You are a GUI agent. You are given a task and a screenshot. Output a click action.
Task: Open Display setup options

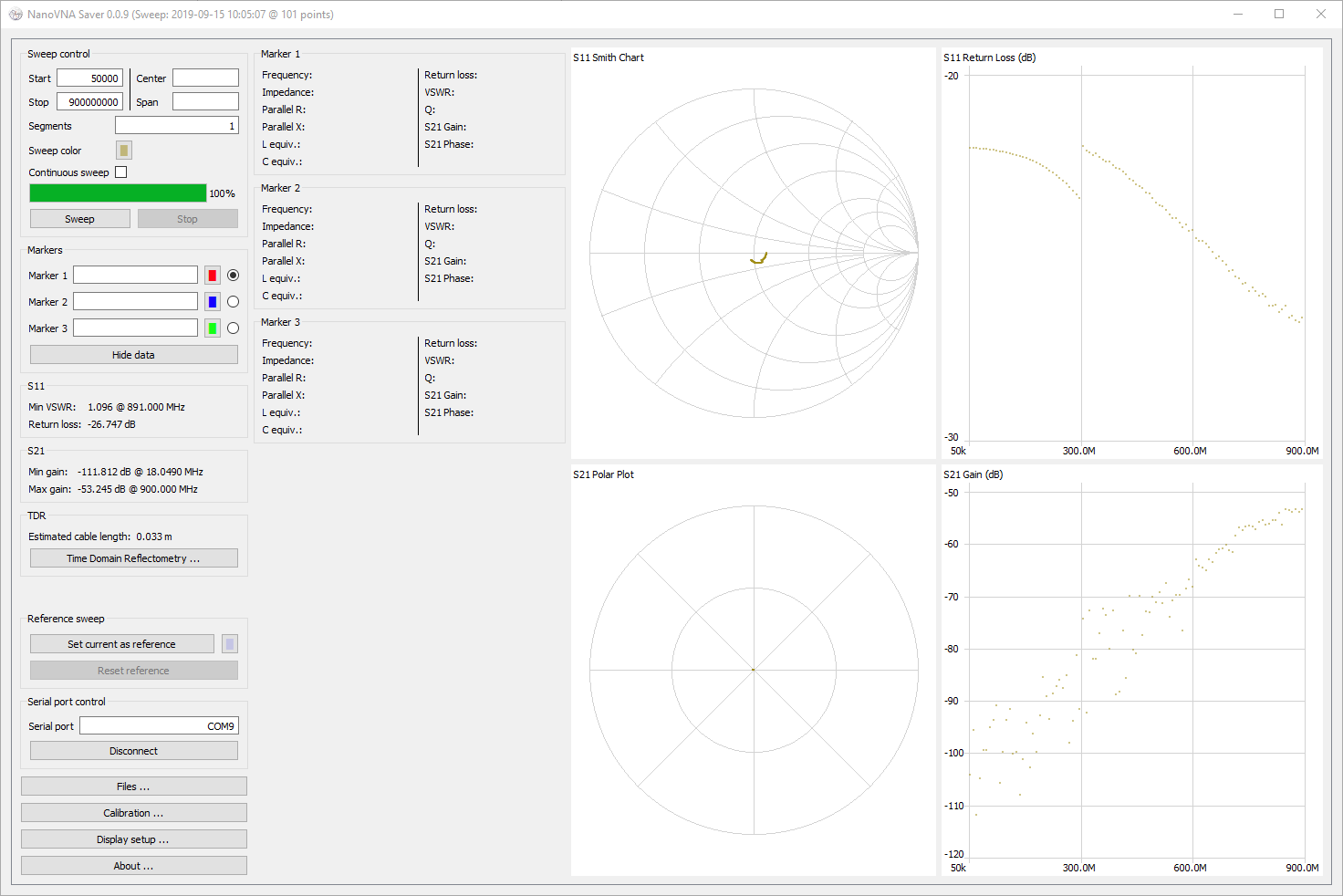133,839
